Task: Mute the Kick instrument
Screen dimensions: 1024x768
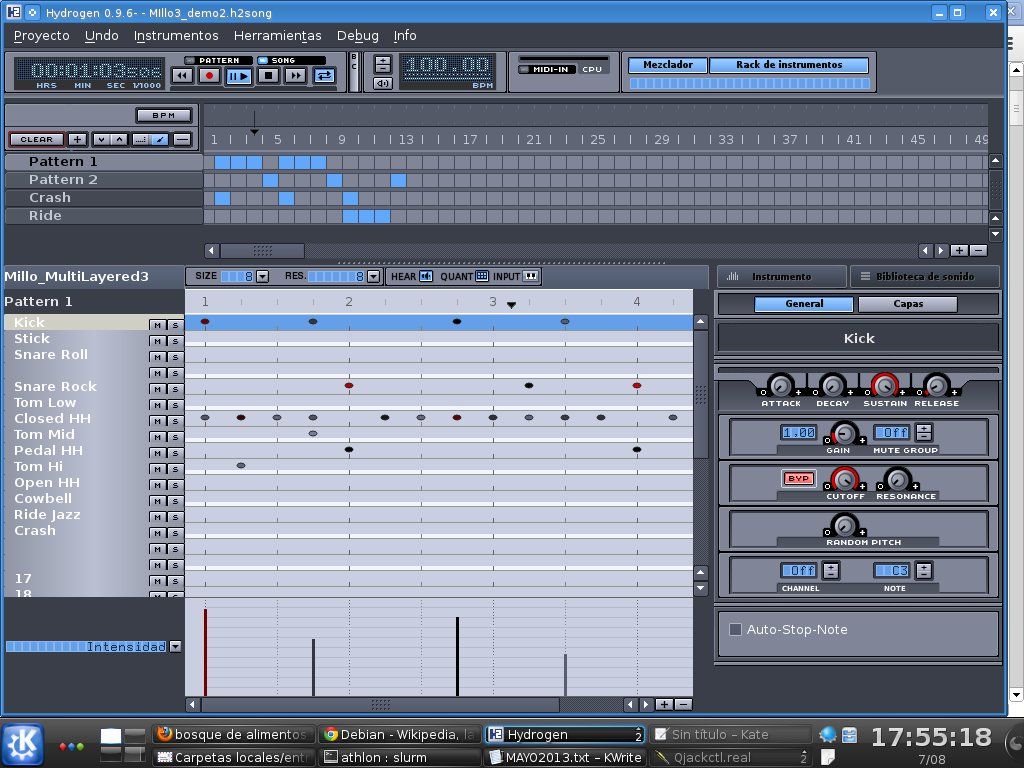Action: [157, 325]
